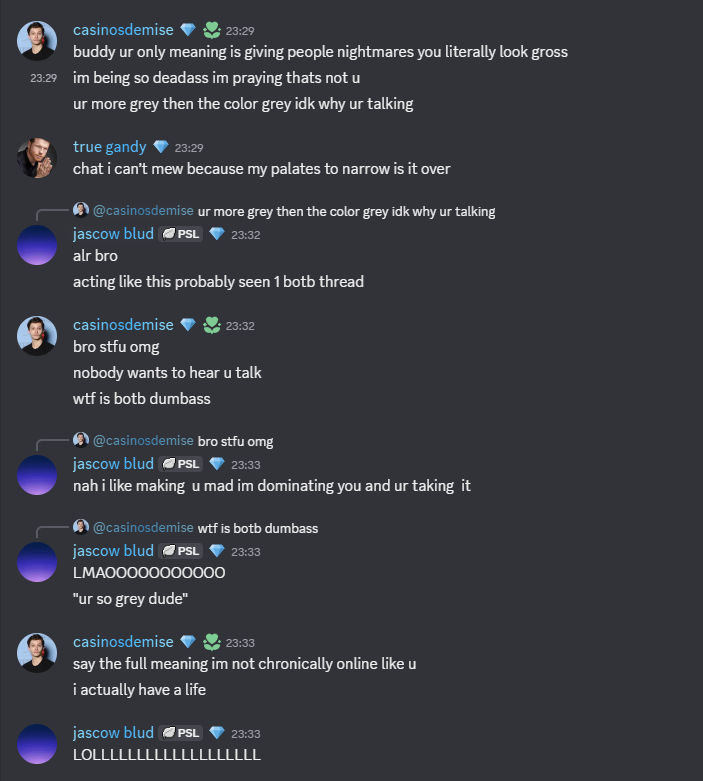Image resolution: width=703 pixels, height=781 pixels.
Task: Click the green leaf badge on casinosdemise 23:32 message
Action: (212, 325)
